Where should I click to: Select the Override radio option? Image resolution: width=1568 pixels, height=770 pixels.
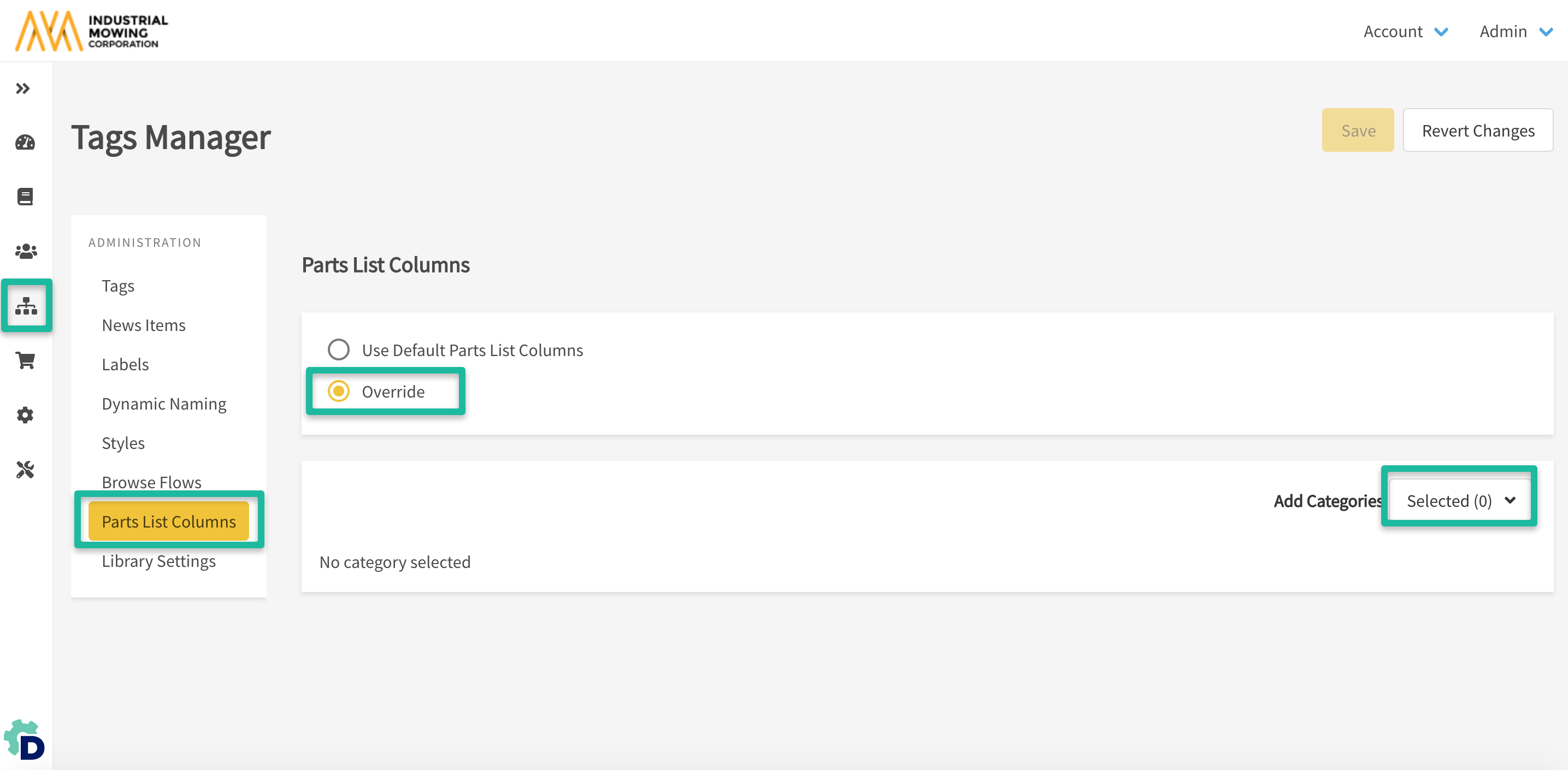point(338,391)
